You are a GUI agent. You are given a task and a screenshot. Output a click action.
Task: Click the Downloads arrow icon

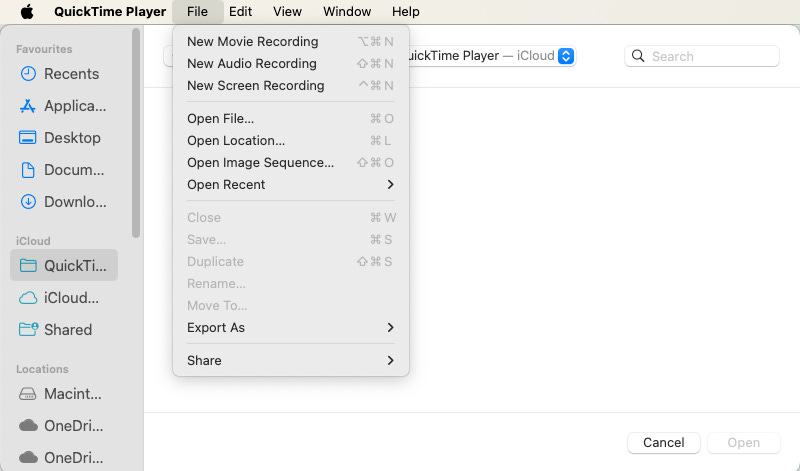(x=28, y=202)
